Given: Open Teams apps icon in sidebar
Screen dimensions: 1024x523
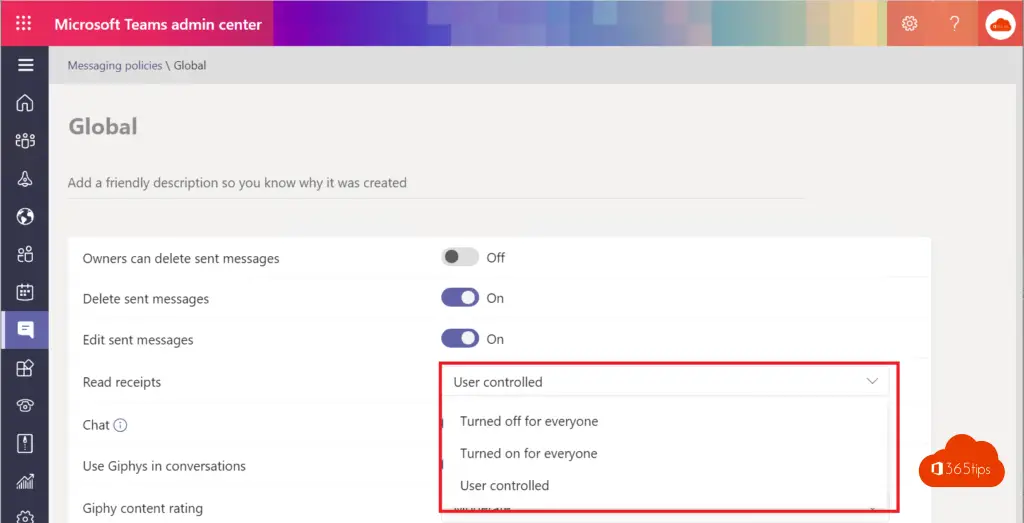Looking at the screenshot, I should click(25, 368).
